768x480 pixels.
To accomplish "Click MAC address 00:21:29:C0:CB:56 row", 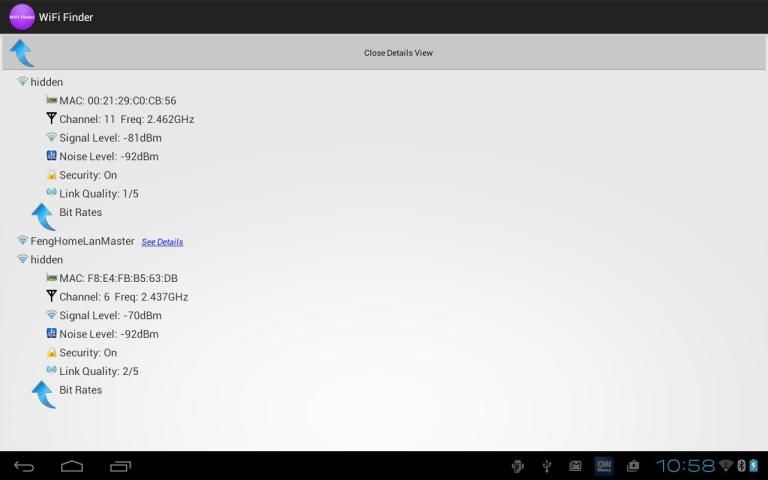I will [117, 101].
